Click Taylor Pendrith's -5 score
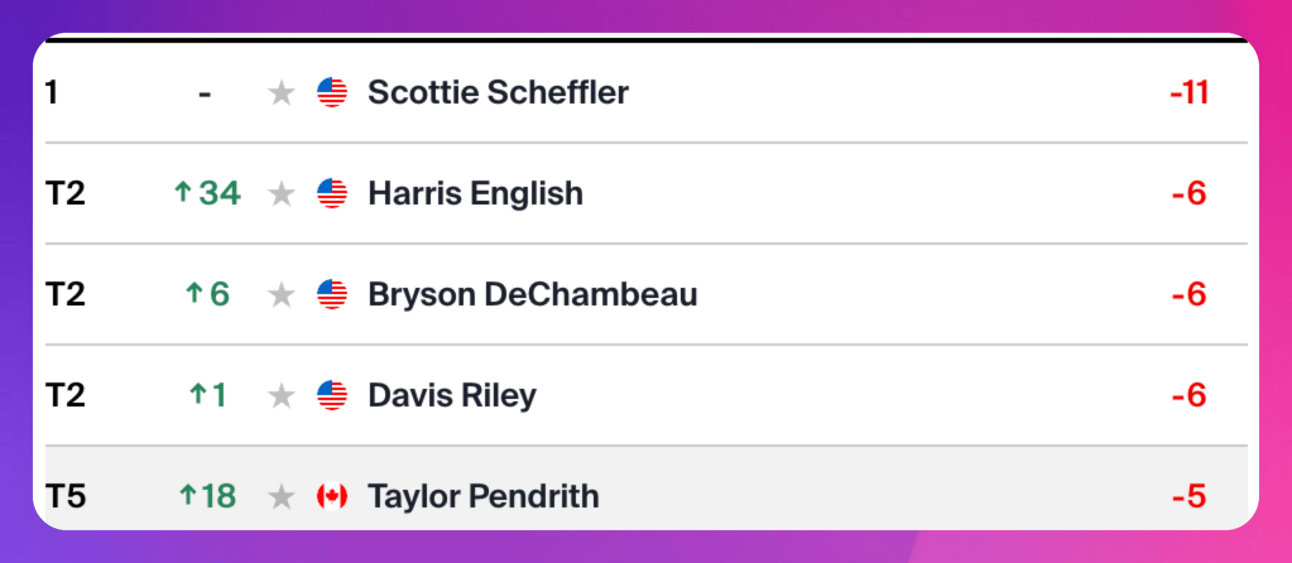The height and width of the screenshot is (563, 1292). pyautogui.click(x=1190, y=496)
